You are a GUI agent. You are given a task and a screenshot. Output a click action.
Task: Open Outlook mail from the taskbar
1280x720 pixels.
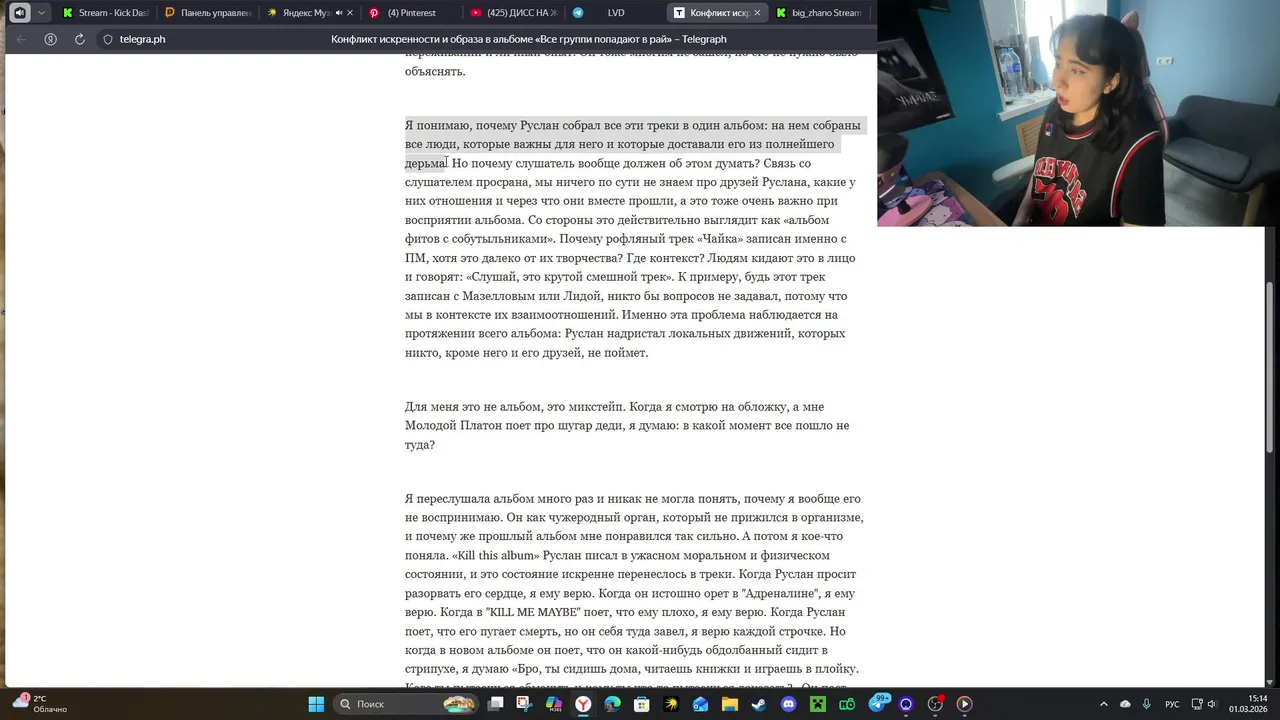pyautogui.click(x=700, y=704)
